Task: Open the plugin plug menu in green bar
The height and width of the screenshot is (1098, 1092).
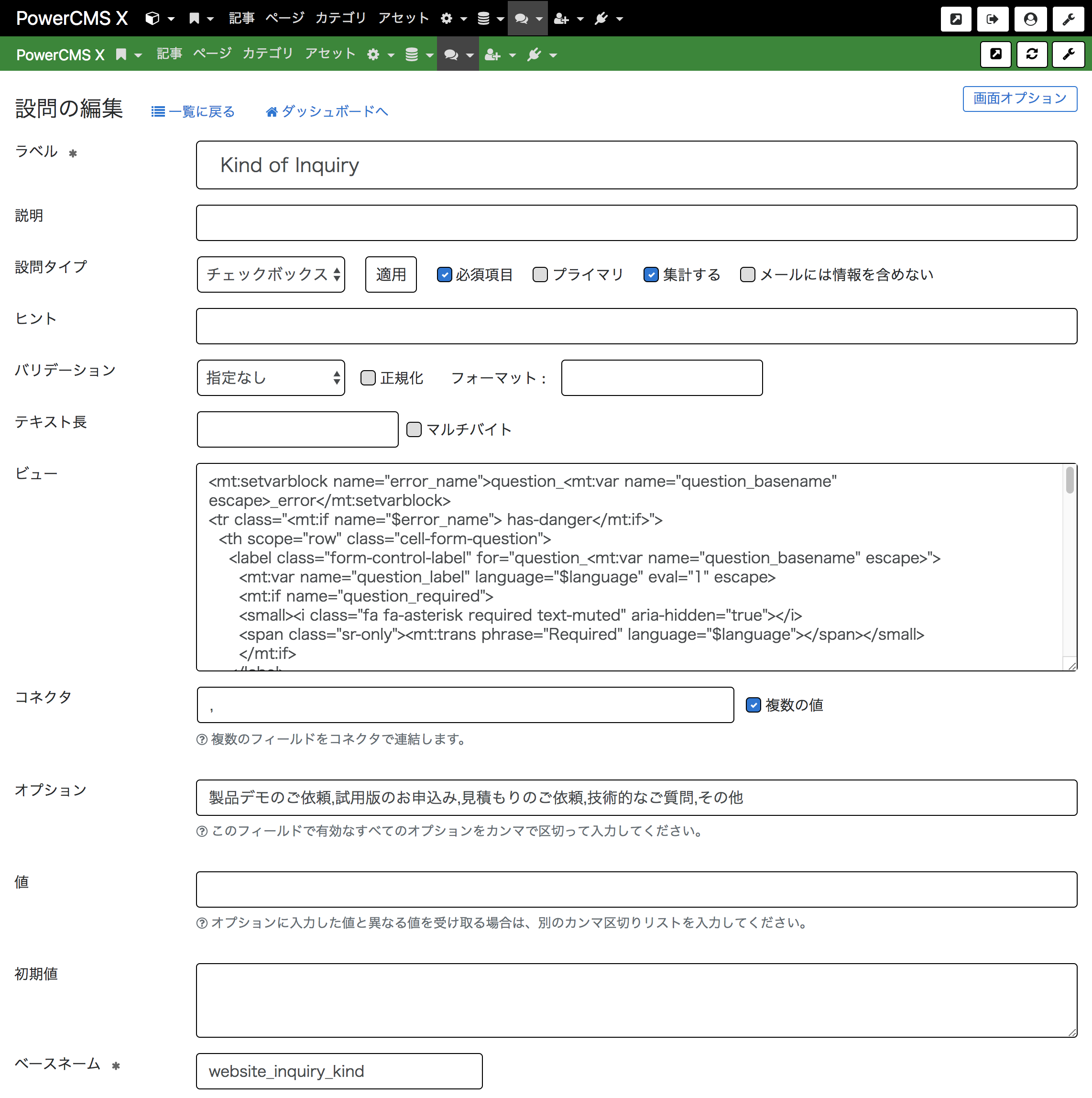Action: [541, 55]
